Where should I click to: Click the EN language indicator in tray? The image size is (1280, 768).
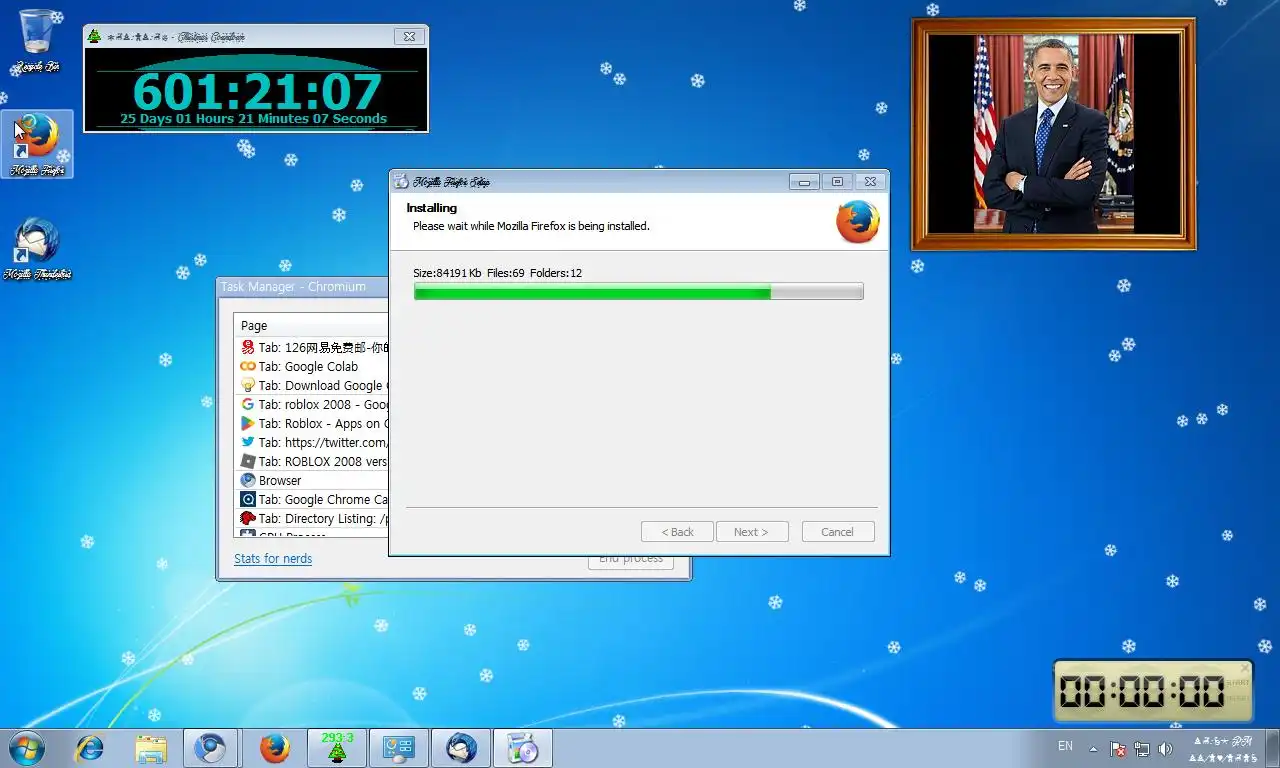pos(1065,746)
